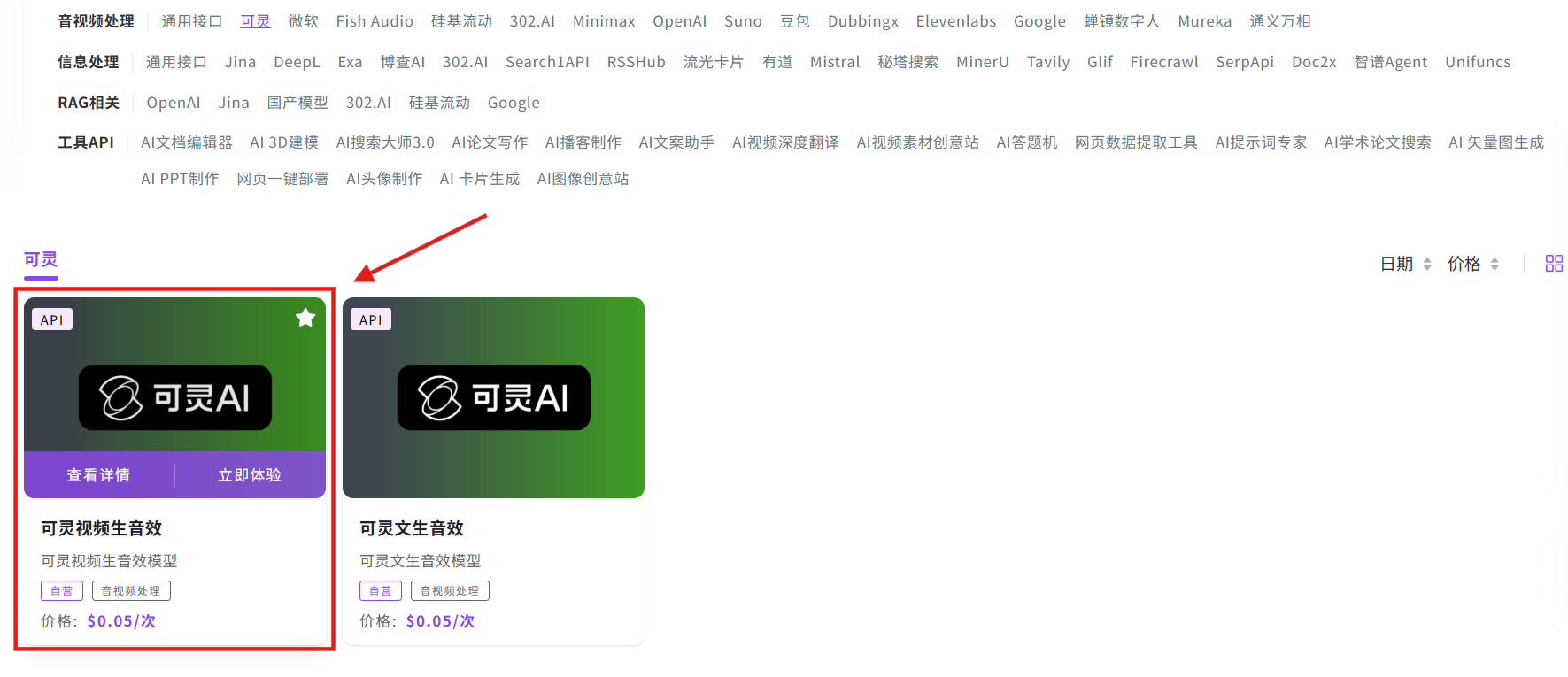Image resolution: width=1568 pixels, height=677 pixels.
Task: Select 博查AI filter
Action: coord(403,62)
